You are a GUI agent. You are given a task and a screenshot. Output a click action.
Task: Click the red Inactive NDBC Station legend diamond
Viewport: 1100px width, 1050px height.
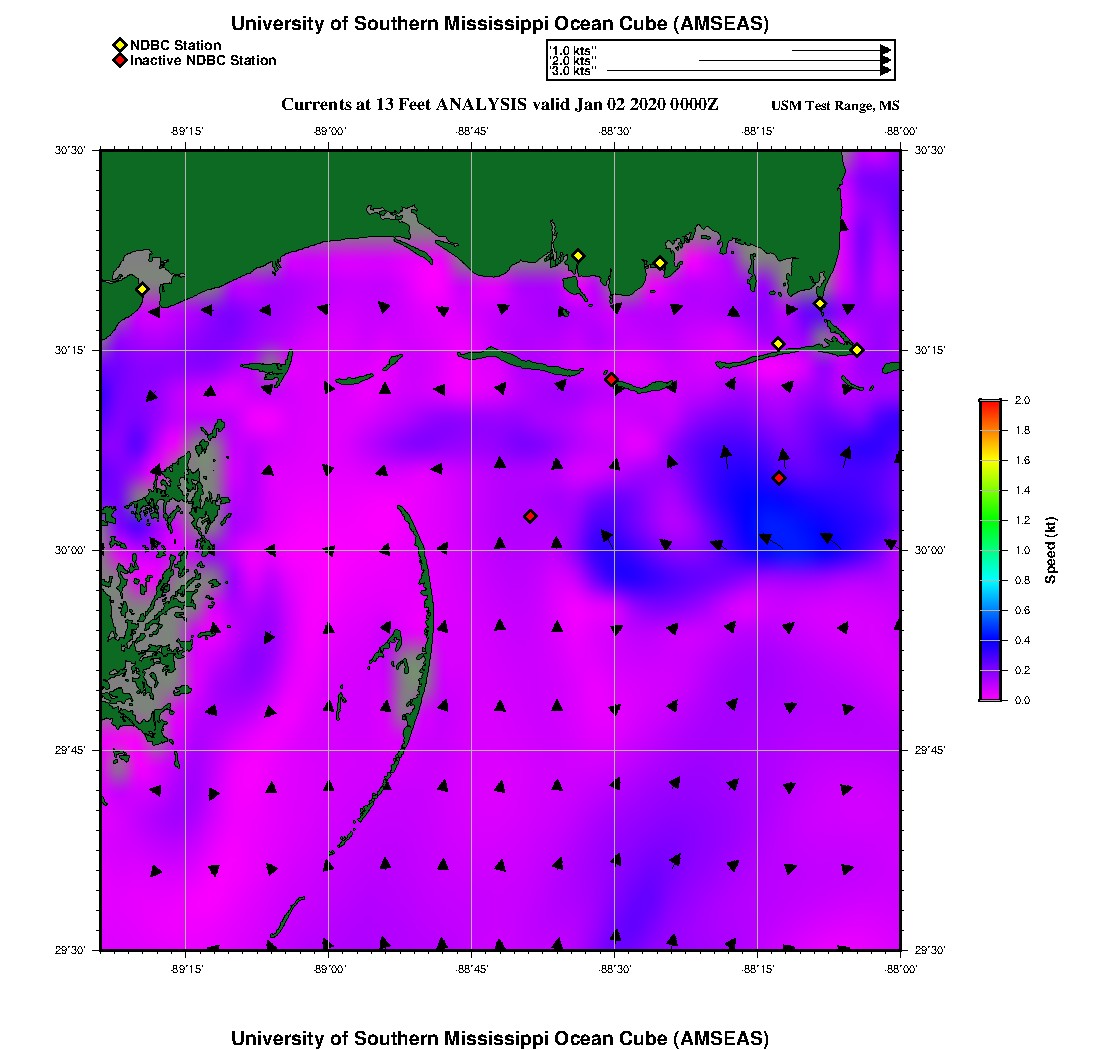click(x=119, y=60)
